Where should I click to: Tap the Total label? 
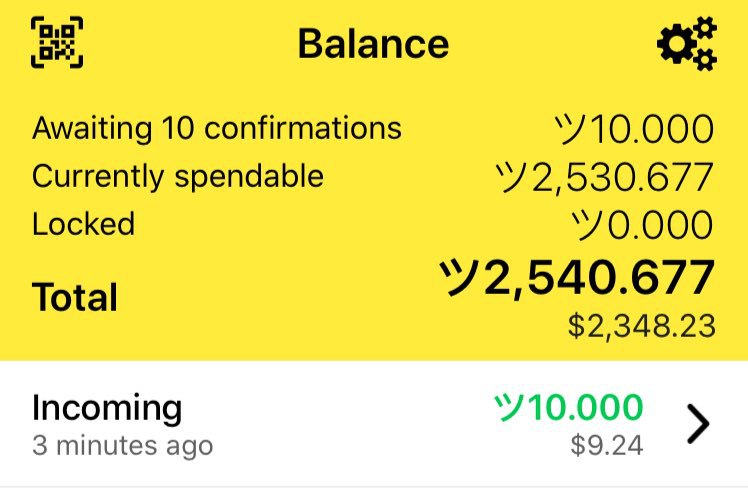[x=75, y=297]
